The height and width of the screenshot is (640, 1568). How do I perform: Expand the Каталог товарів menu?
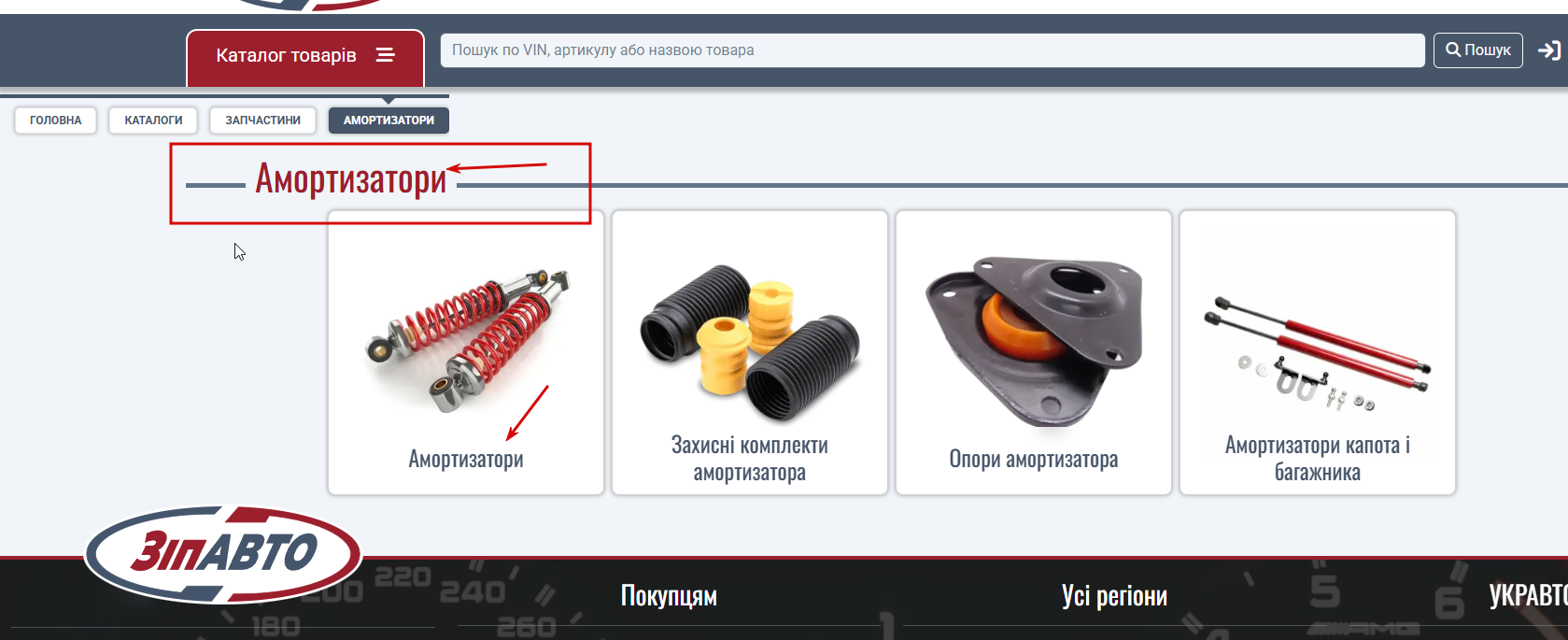[305, 57]
